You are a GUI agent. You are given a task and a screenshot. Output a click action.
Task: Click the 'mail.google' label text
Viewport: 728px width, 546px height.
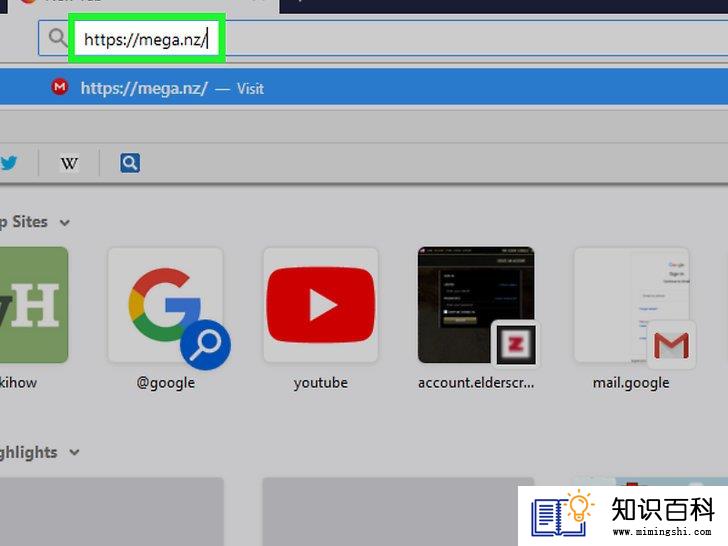coord(631,383)
